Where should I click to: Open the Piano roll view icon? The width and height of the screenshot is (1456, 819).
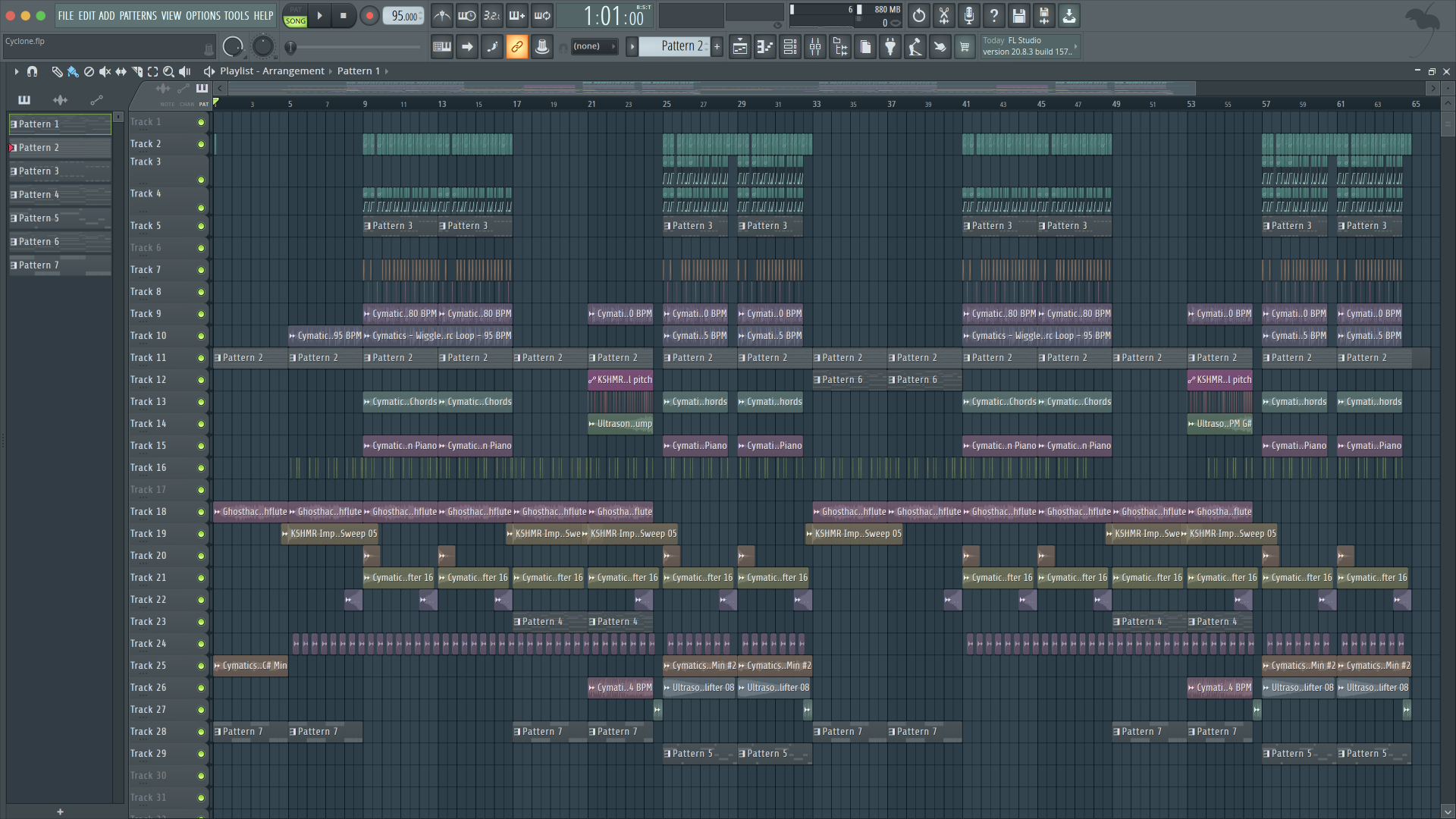tap(765, 47)
